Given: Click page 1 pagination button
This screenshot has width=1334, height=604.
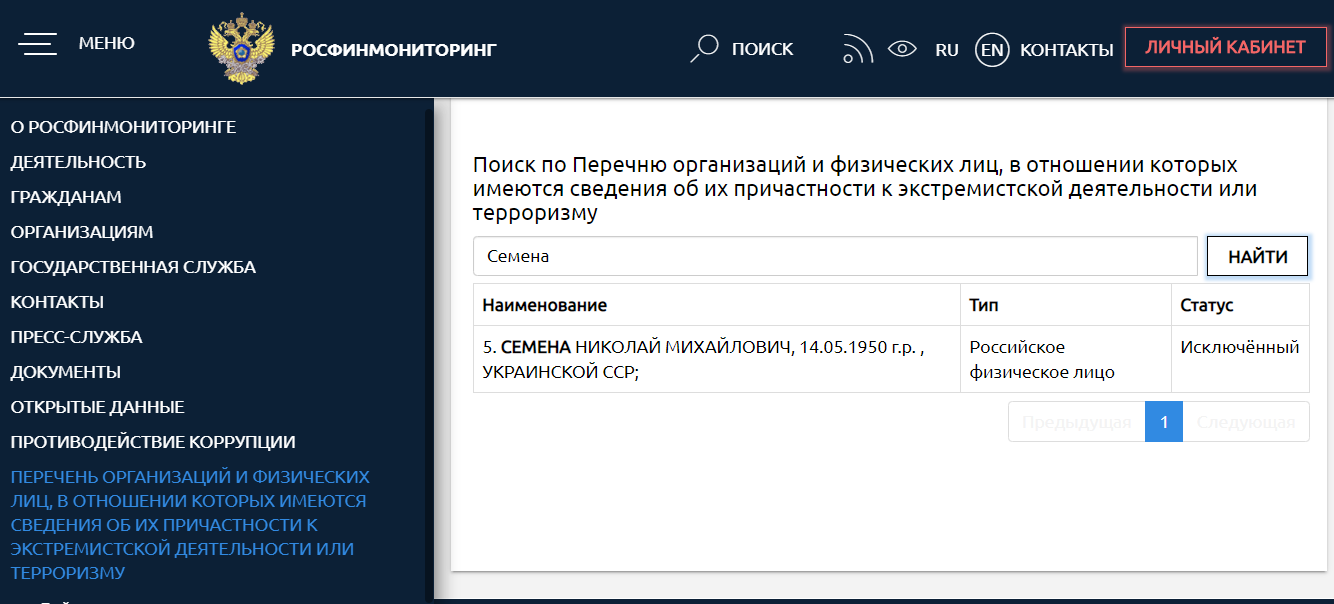Looking at the screenshot, I should (x=1163, y=421).
